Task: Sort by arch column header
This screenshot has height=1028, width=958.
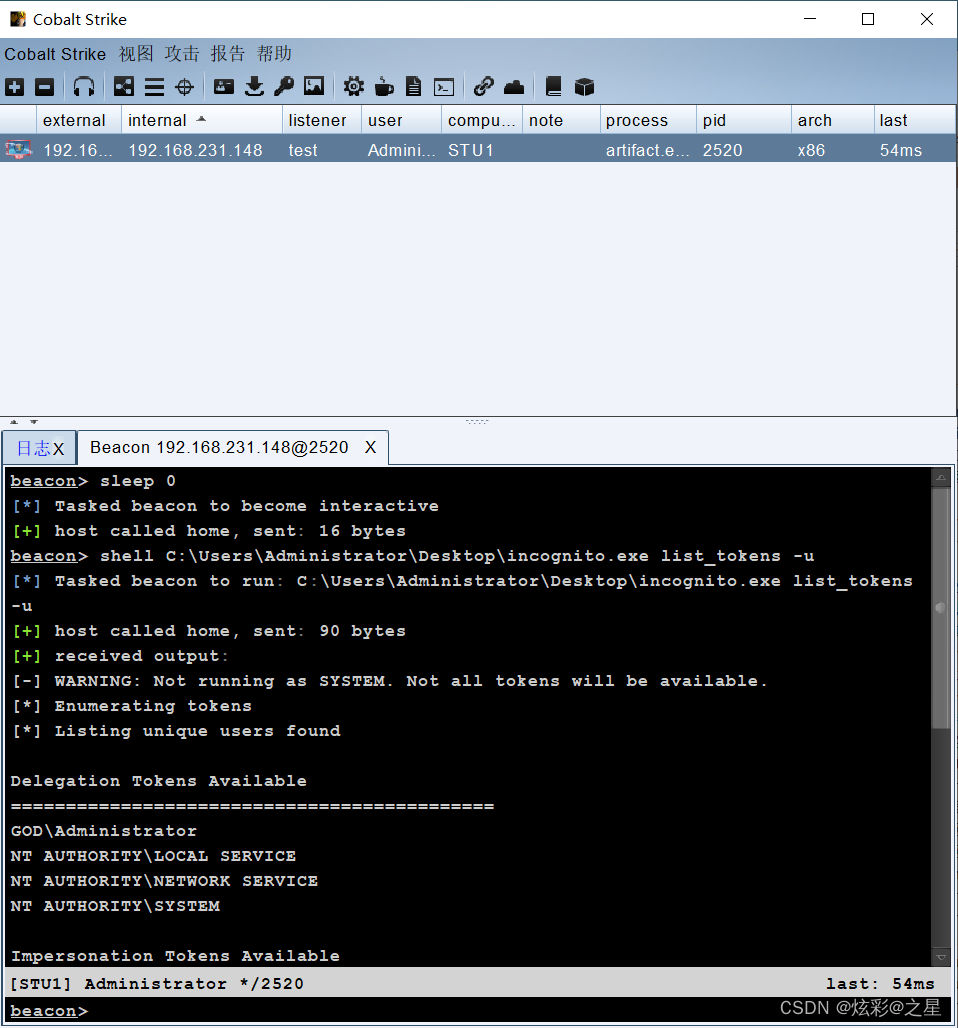Action: tap(832, 121)
